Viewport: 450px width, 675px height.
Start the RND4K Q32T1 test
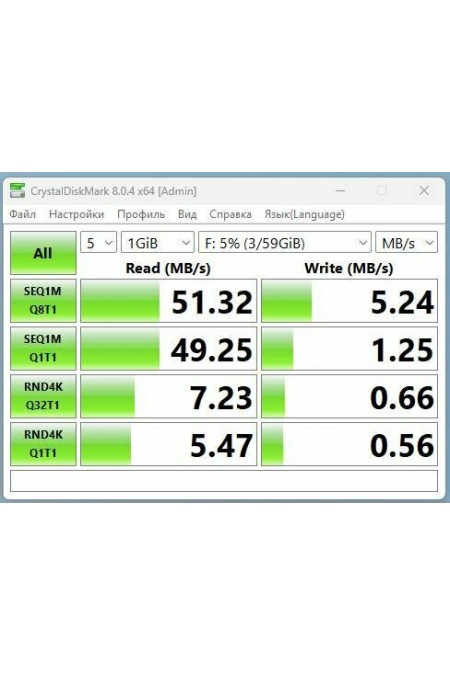pyautogui.click(x=43, y=396)
